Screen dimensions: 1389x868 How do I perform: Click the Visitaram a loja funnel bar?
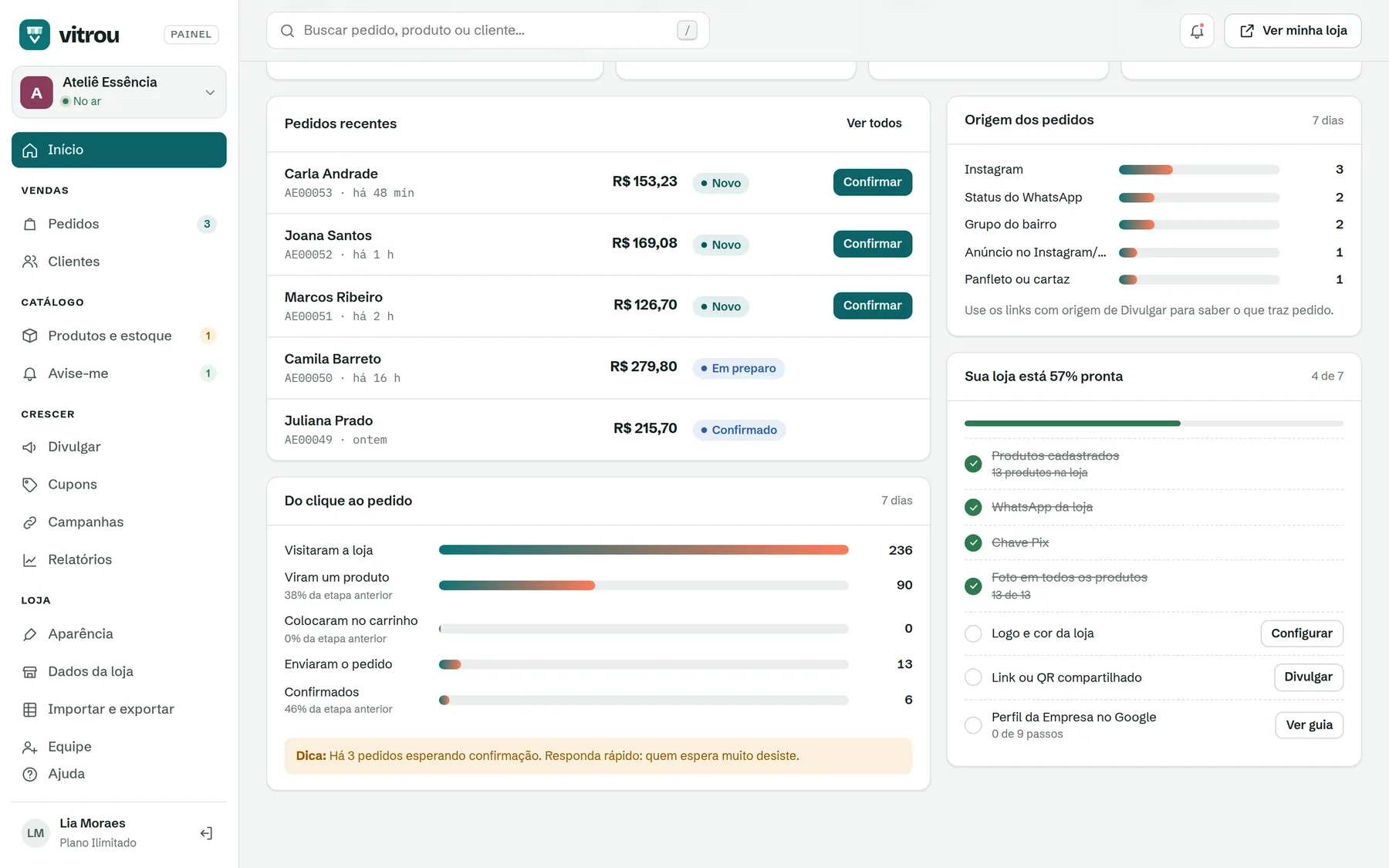(x=644, y=550)
